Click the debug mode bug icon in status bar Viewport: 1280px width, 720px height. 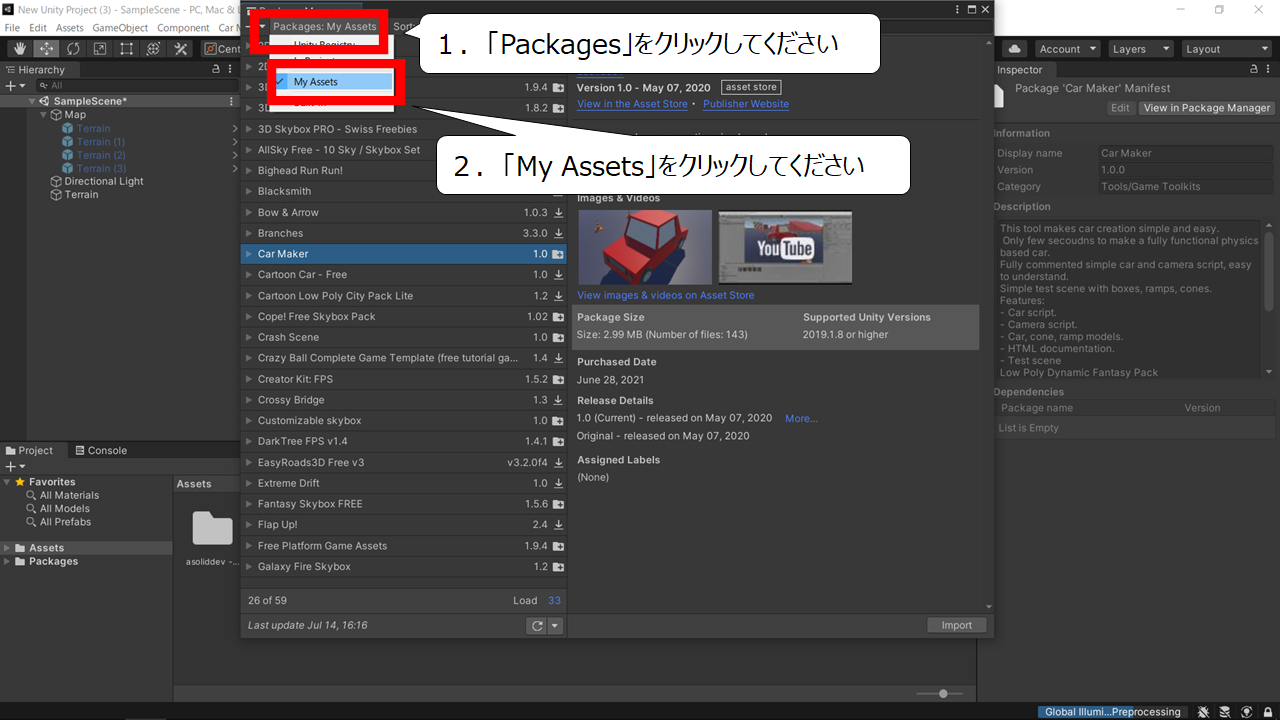1205,712
